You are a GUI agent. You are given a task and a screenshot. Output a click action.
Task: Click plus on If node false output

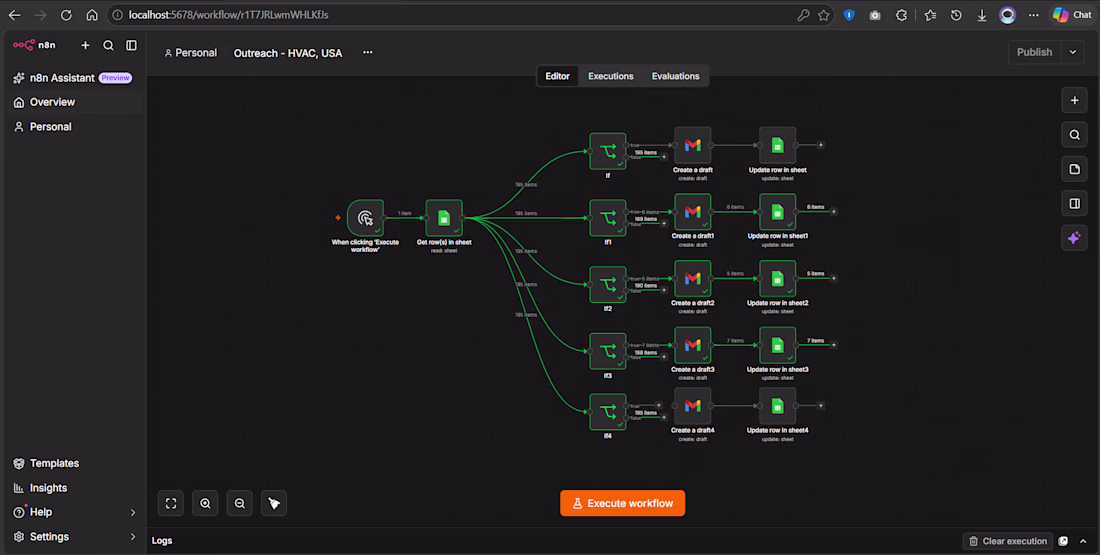click(x=664, y=157)
